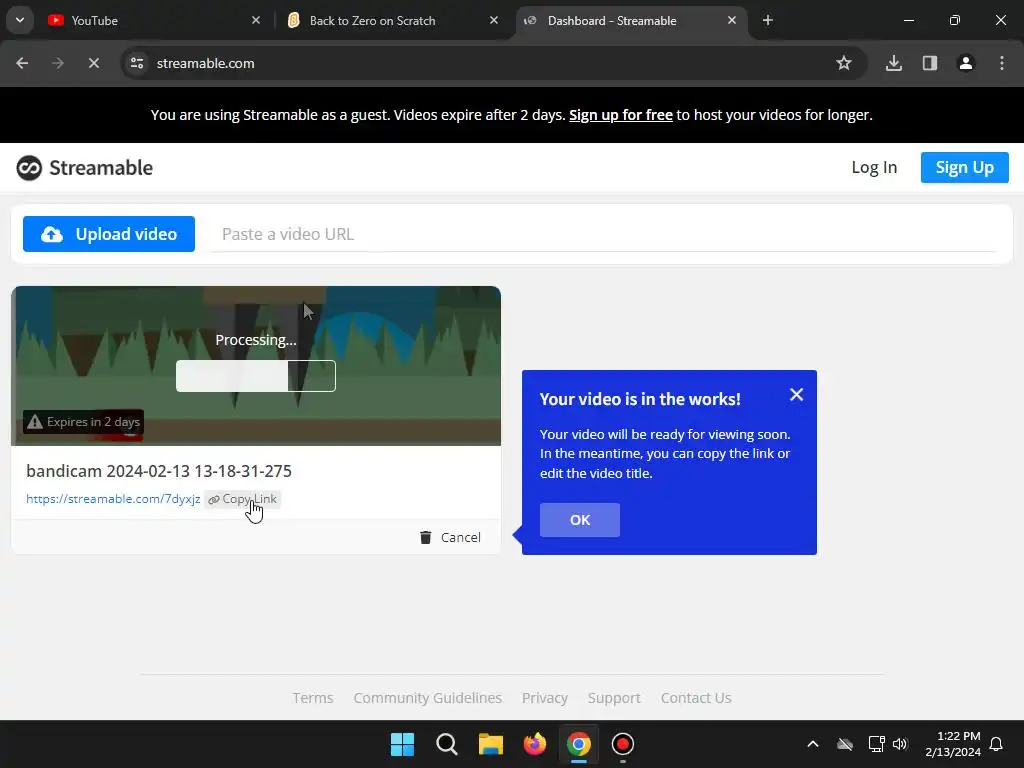
Task: Open a new browser tab
Action: click(x=768, y=20)
